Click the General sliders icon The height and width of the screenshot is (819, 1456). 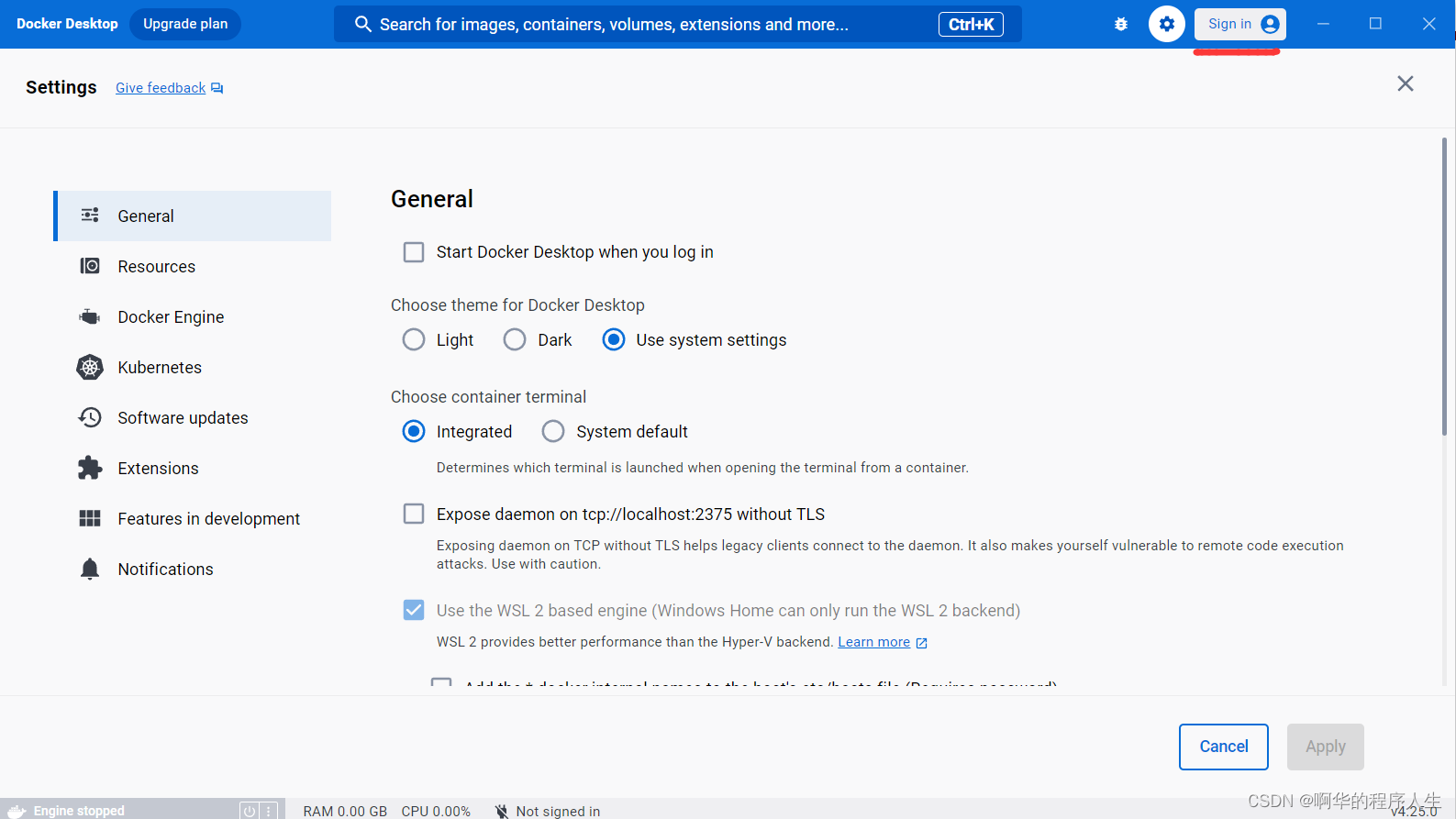(x=90, y=216)
